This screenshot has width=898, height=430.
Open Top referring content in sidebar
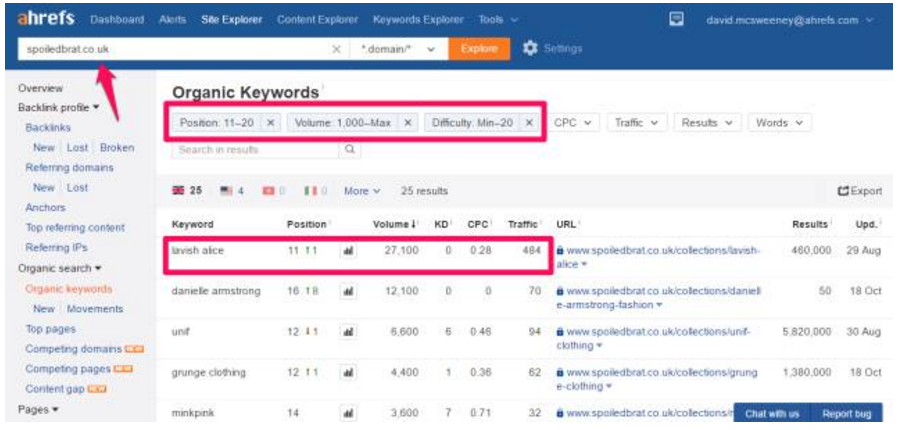[75, 227]
